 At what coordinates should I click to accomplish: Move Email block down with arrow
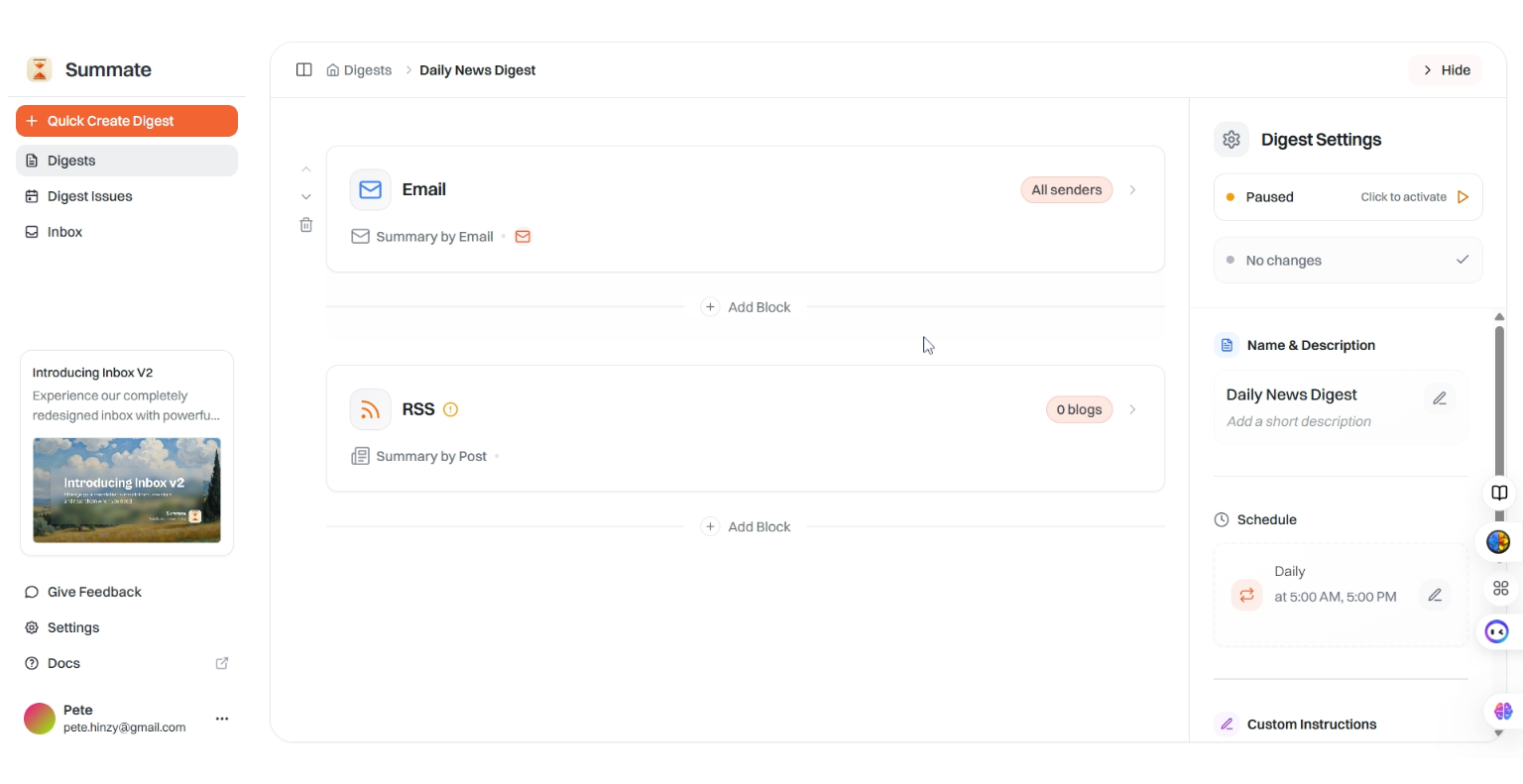point(306,197)
